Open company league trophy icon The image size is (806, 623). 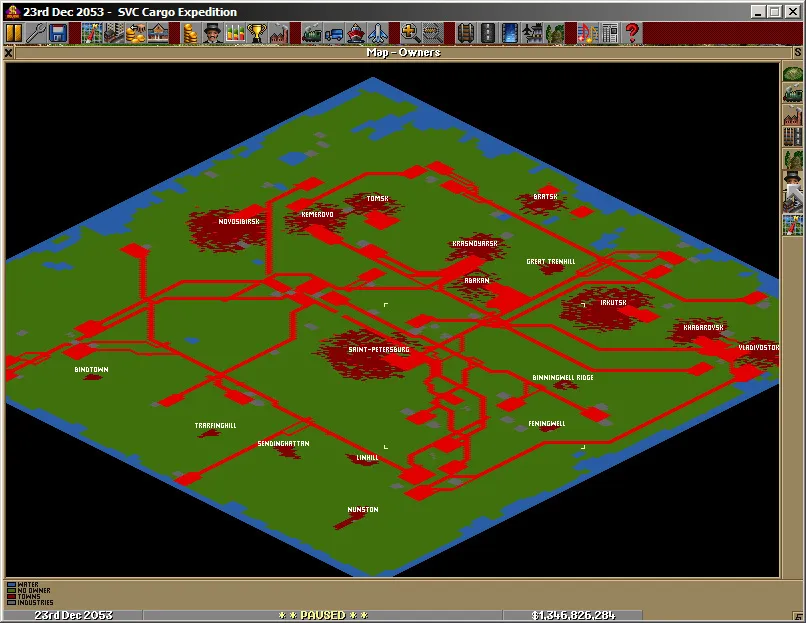257,33
